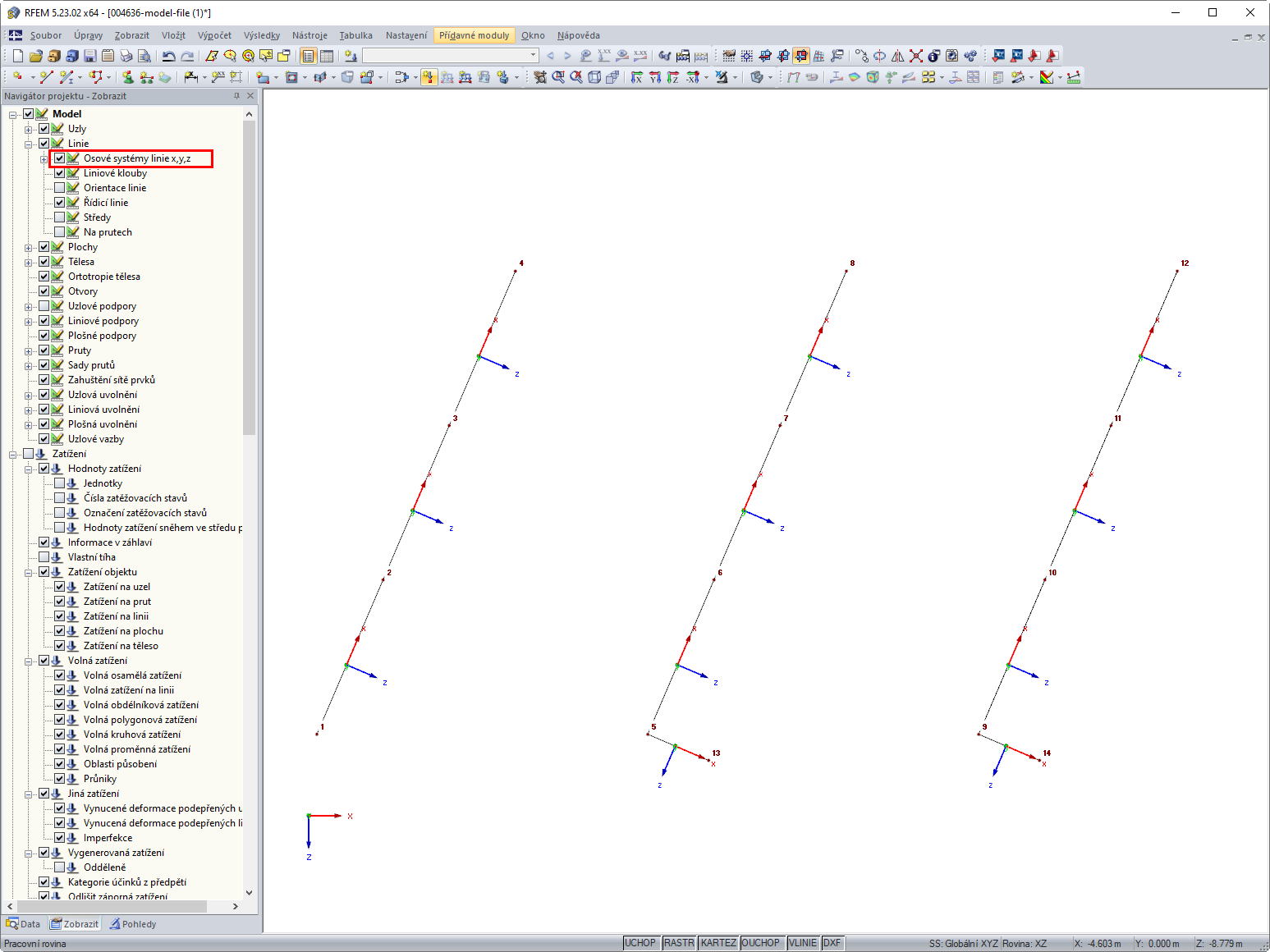Set view in Y direction

tap(654, 77)
